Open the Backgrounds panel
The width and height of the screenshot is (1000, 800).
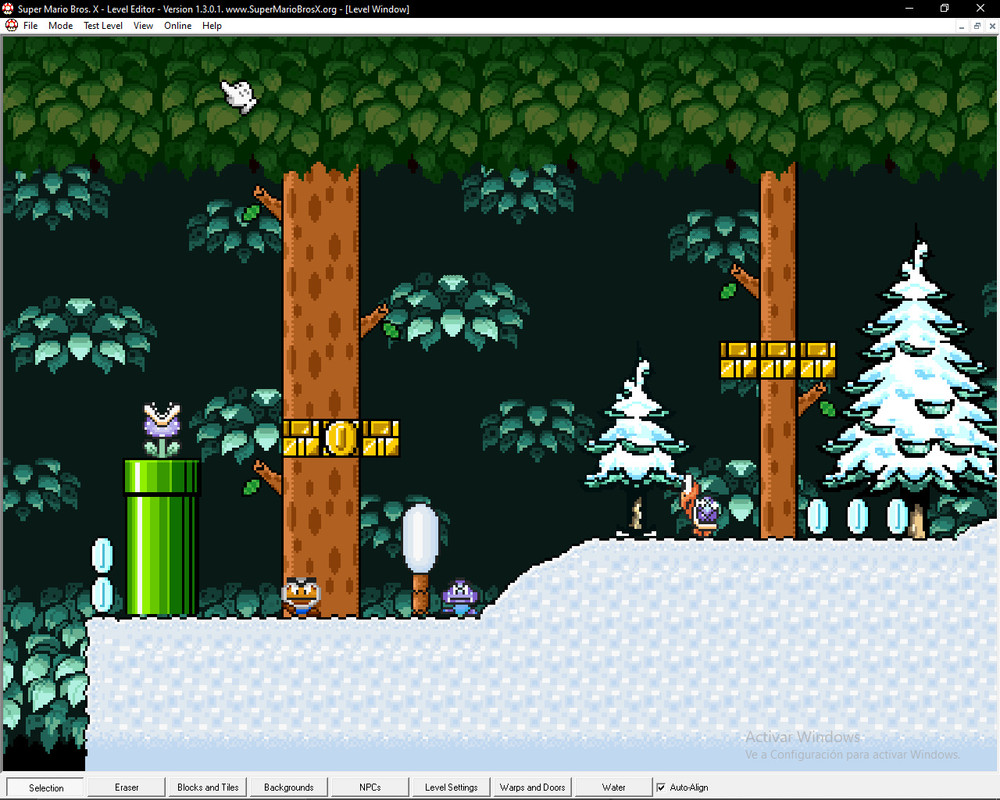click(289, 787)
